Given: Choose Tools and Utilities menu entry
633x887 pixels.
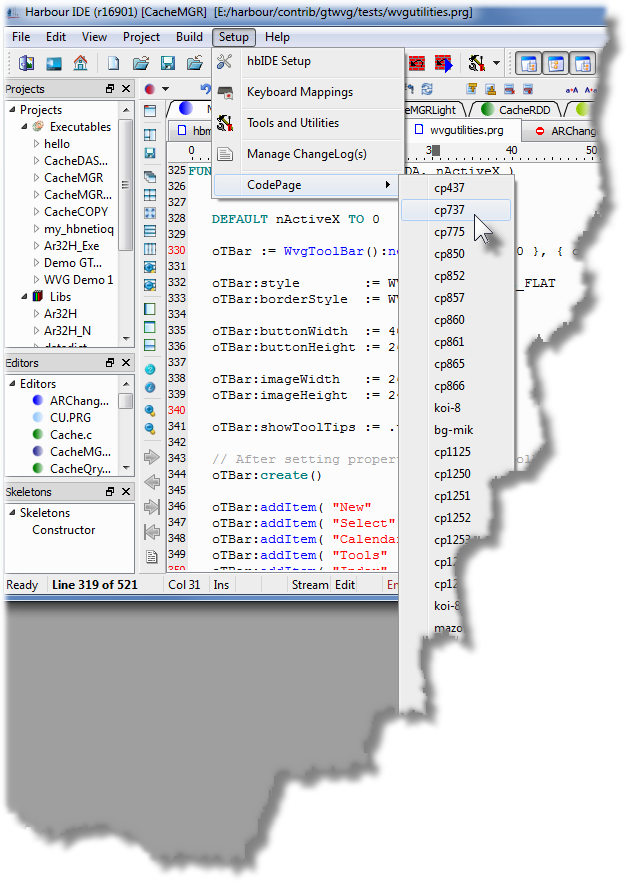Looking at the screenshot, I should [308, 123].
